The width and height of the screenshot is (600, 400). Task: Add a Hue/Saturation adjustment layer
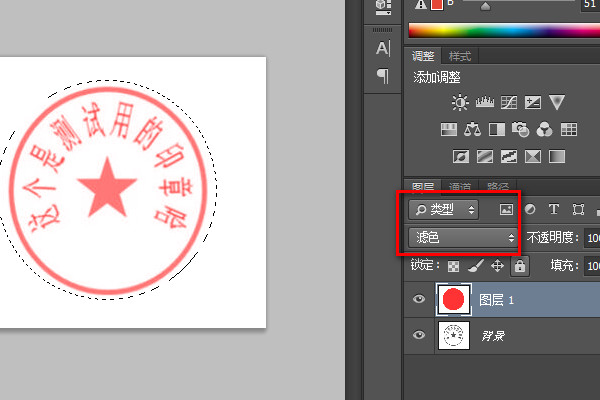point(449,129)
